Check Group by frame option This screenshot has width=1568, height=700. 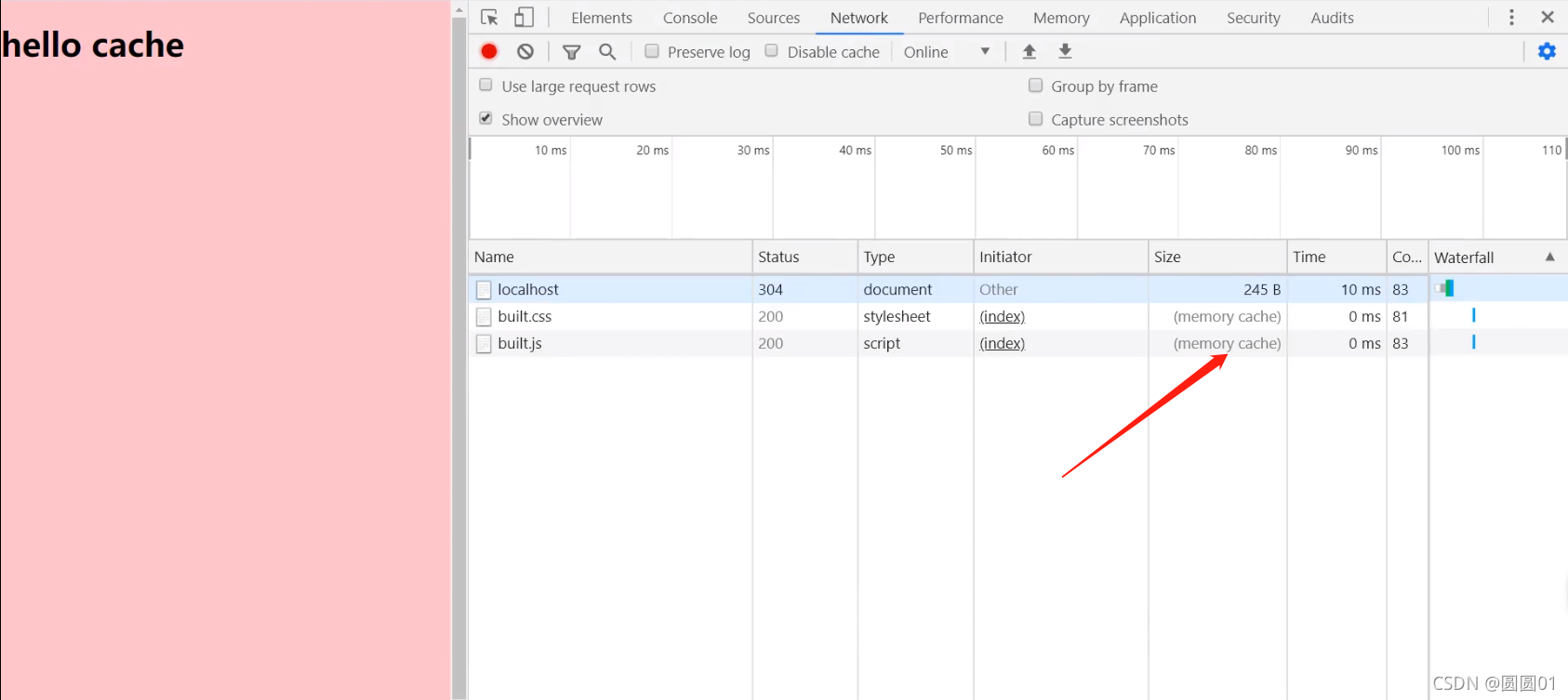click(1035, 86)
